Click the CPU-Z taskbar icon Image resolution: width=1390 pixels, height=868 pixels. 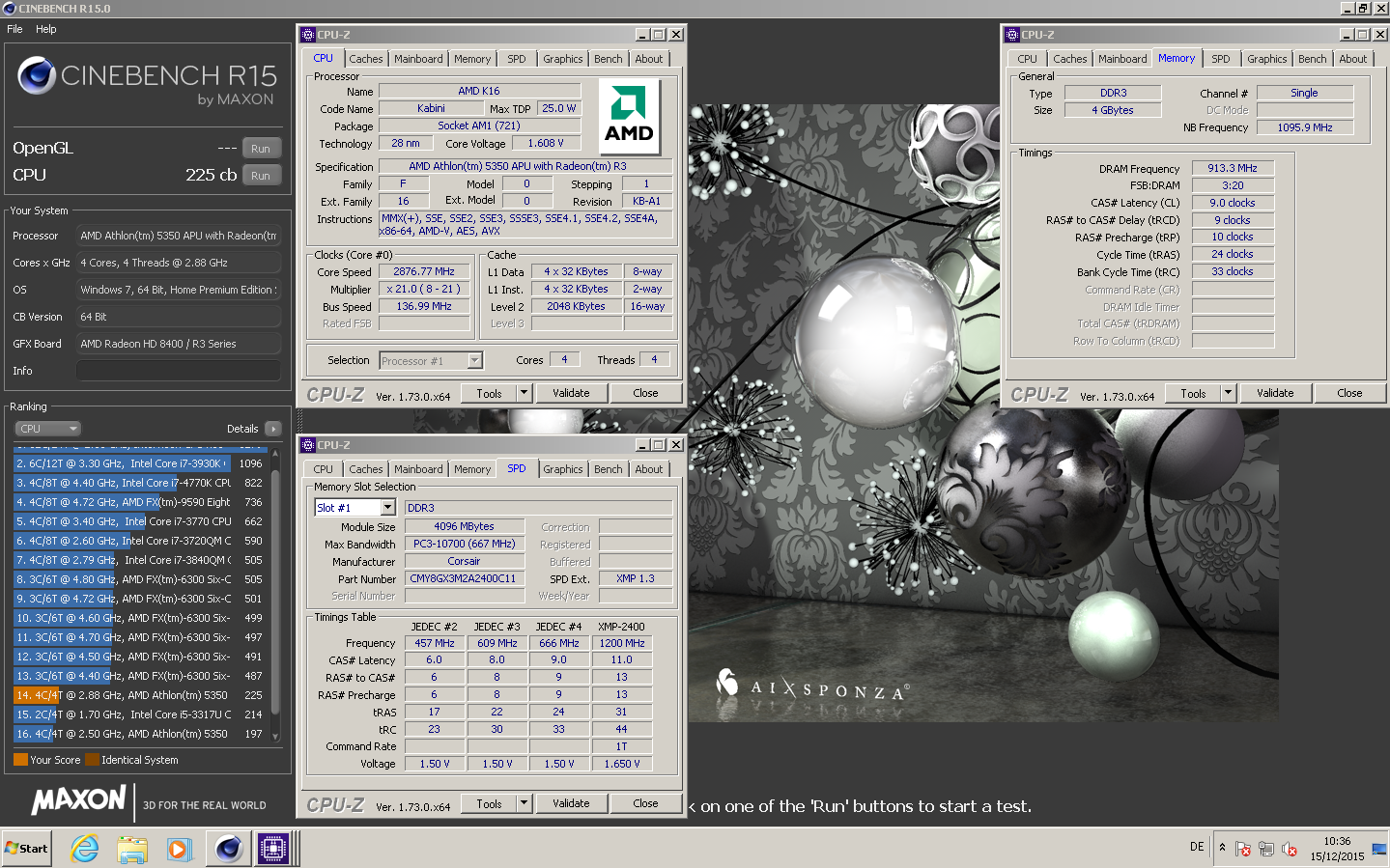coord(273,849)
